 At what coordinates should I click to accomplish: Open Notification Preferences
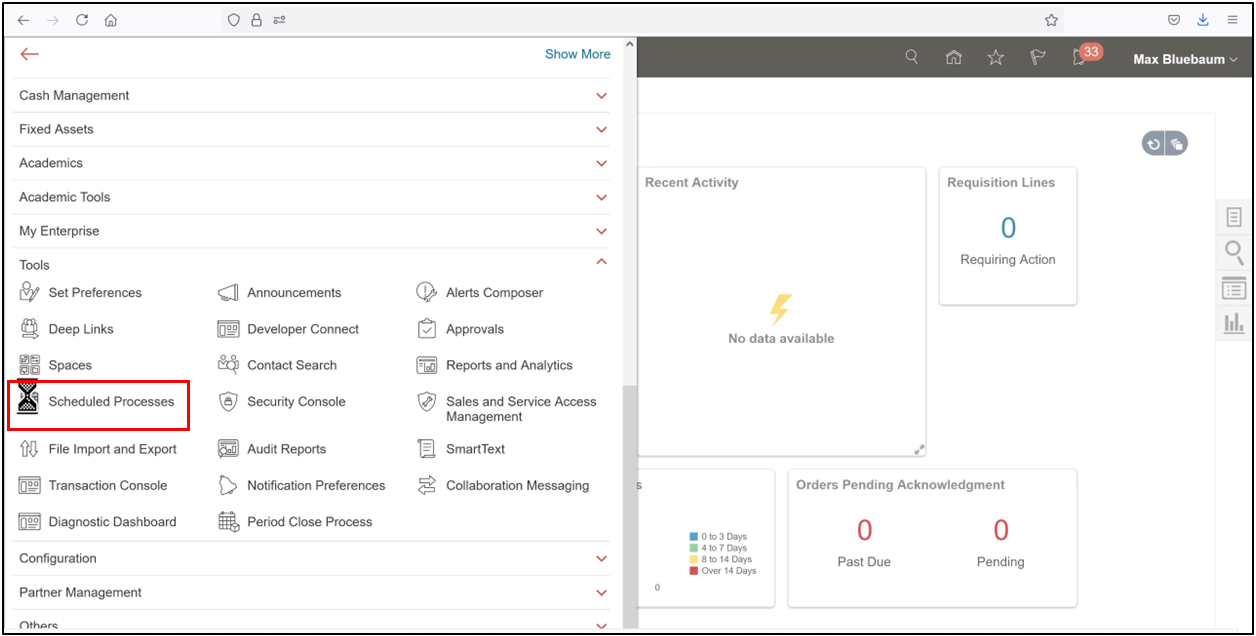tap(316, 485)
